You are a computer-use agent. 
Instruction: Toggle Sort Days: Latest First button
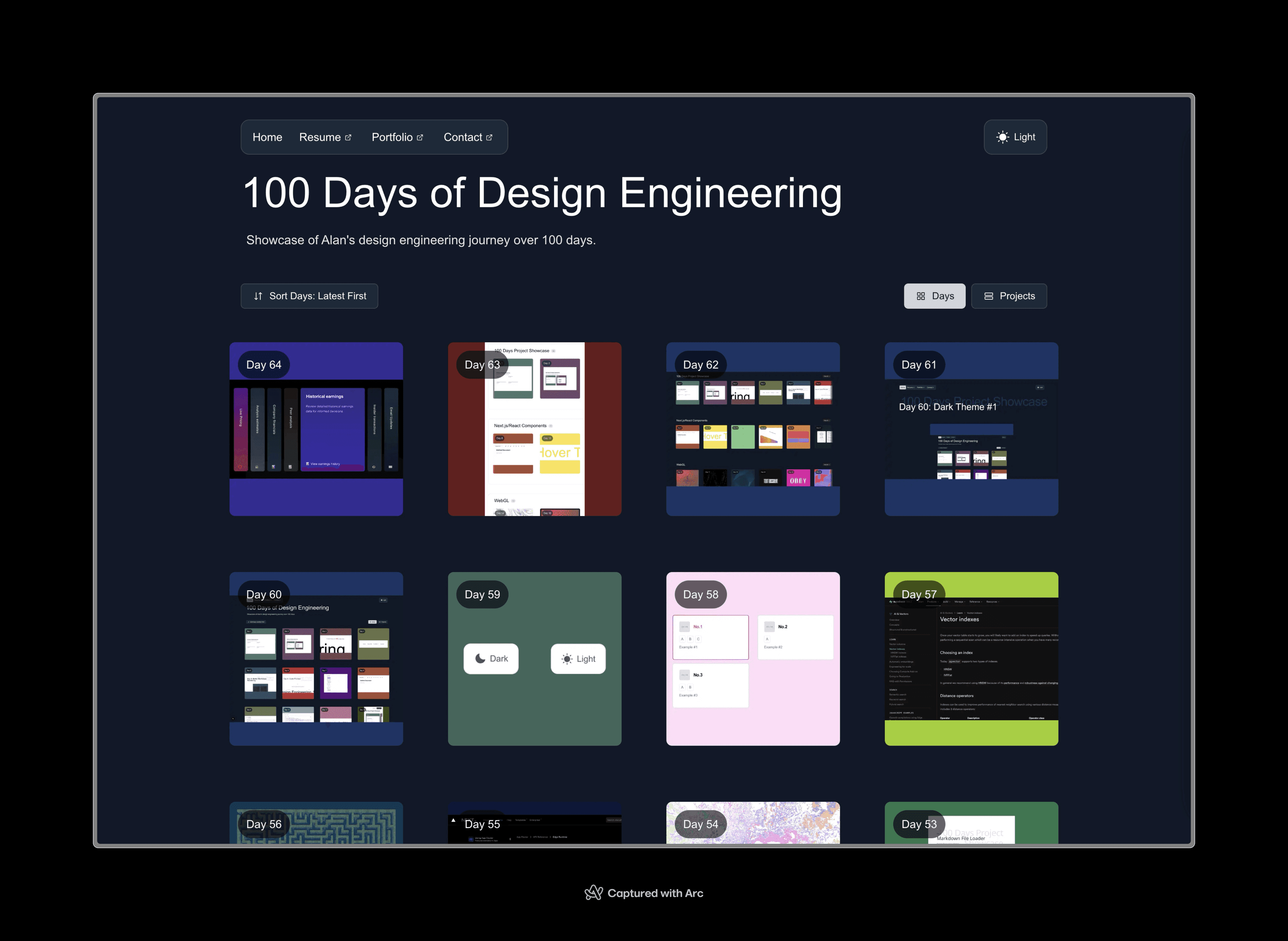point(309,296)
